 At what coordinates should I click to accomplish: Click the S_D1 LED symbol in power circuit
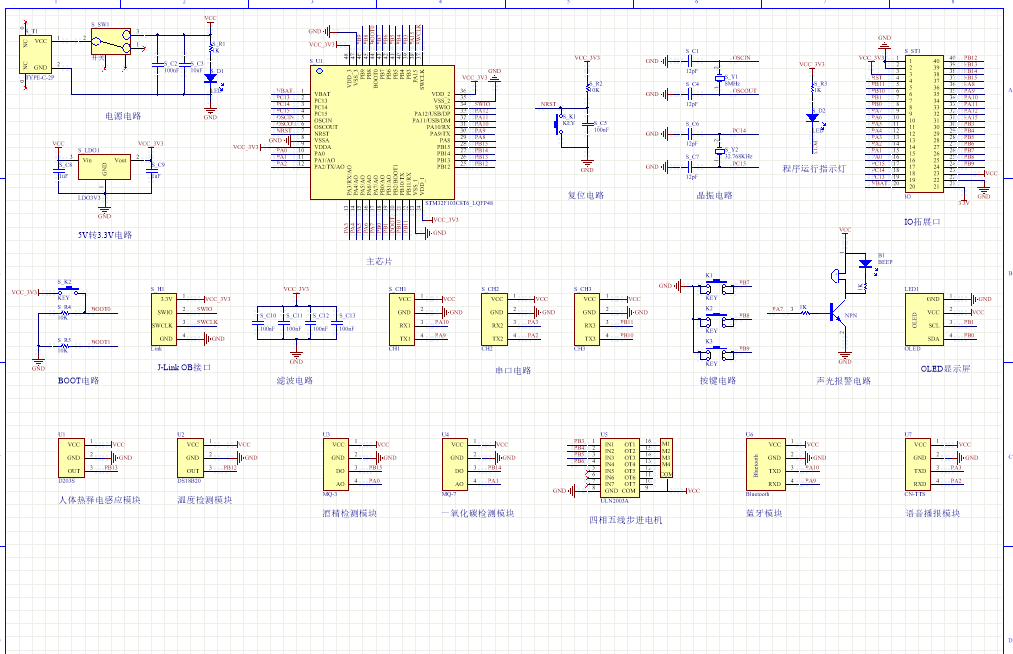210,76
